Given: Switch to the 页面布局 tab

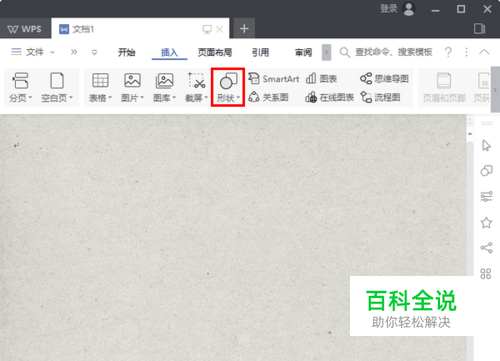Looking at the screenshot, I should [x=215, y=52].
